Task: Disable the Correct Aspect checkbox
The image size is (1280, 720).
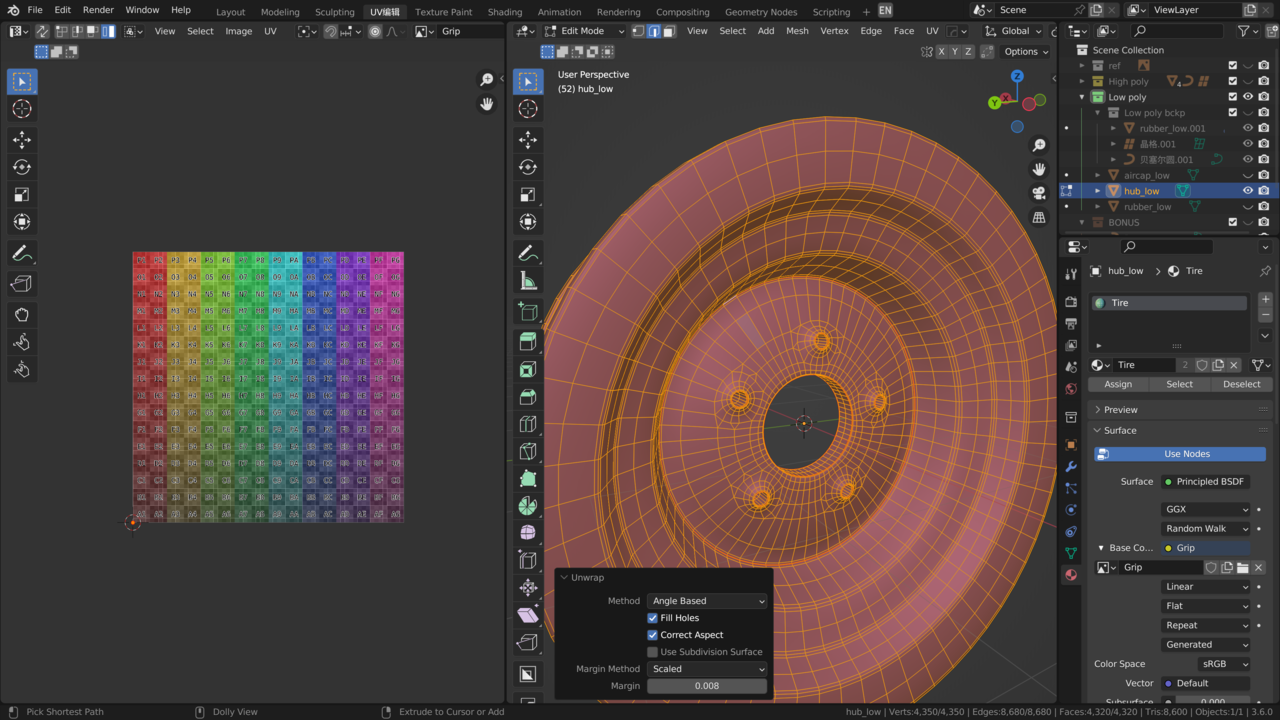Action: tap(653, 635)
